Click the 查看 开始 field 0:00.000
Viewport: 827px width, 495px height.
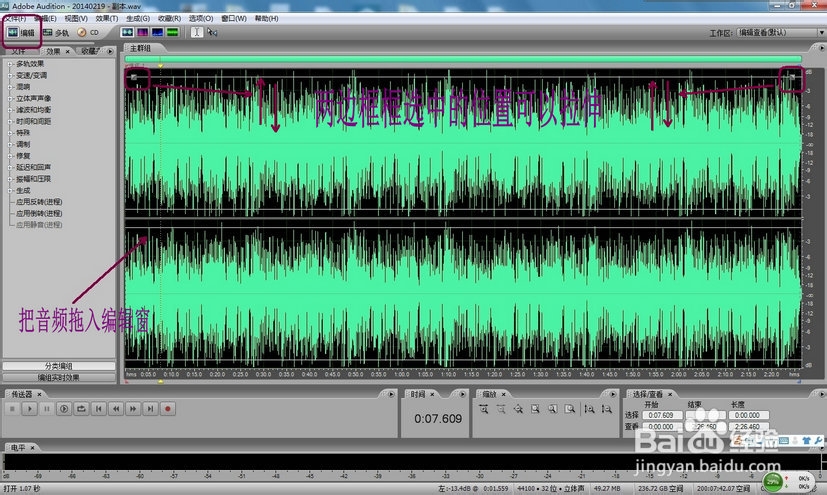point(661,426)
